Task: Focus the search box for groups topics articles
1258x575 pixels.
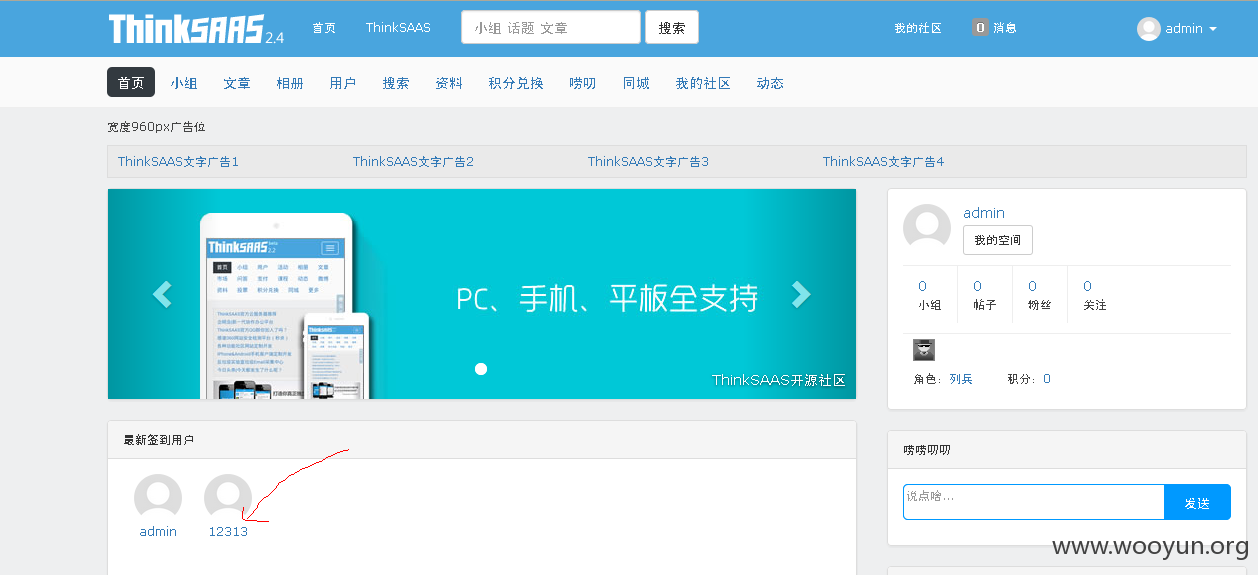Action: click(551, 27)
